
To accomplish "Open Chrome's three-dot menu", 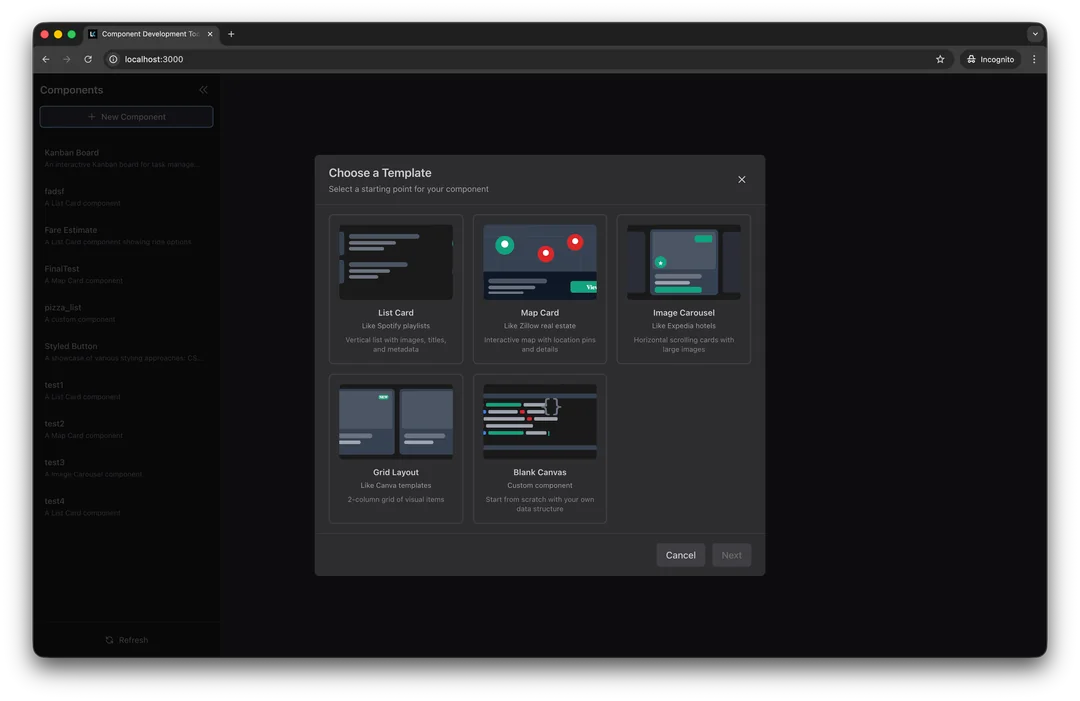I will [x=1034, y=59].
